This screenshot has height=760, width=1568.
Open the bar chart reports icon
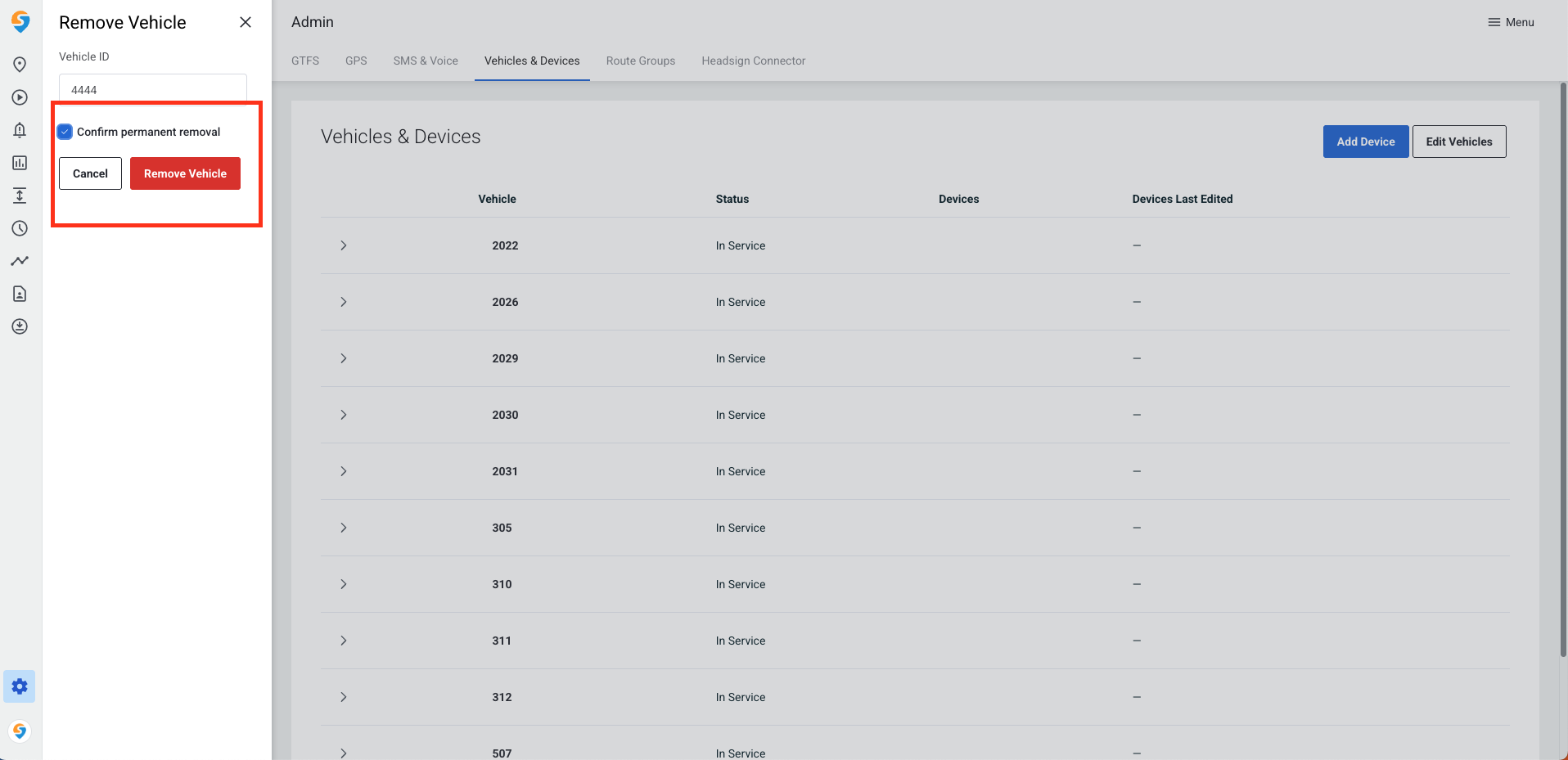tap(20, 162)
